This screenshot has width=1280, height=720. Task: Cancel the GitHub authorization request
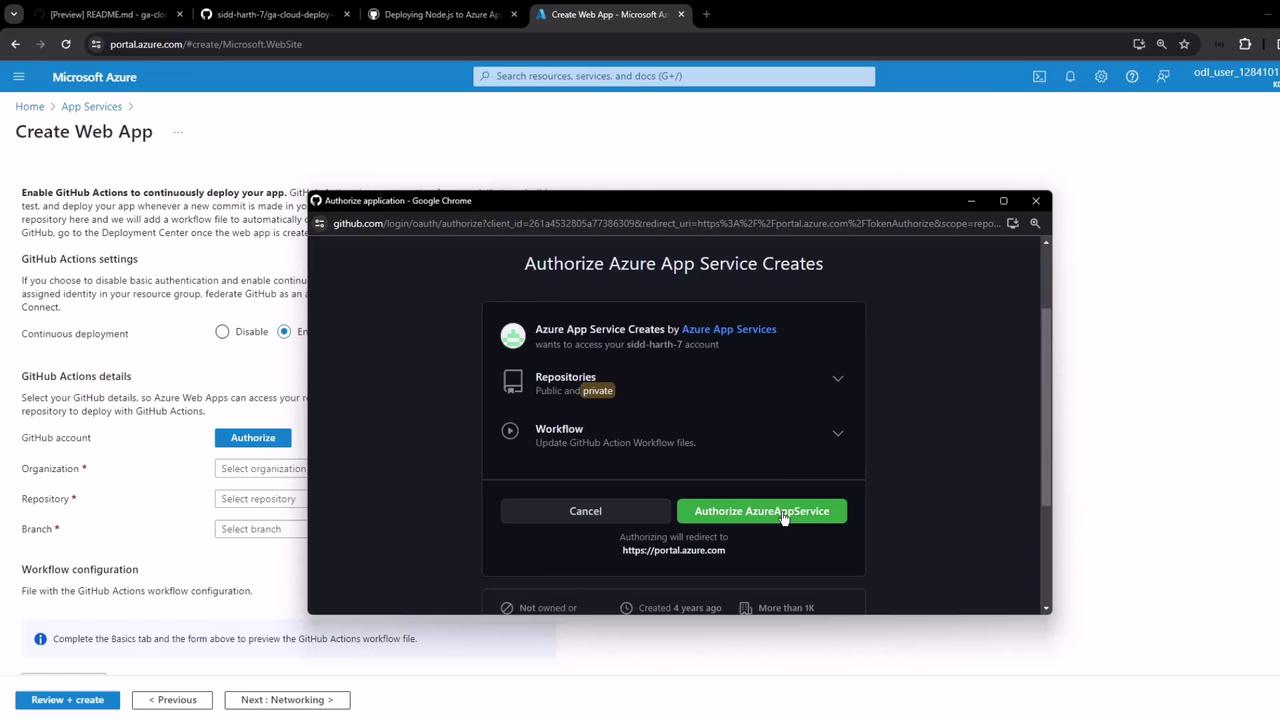585,511
